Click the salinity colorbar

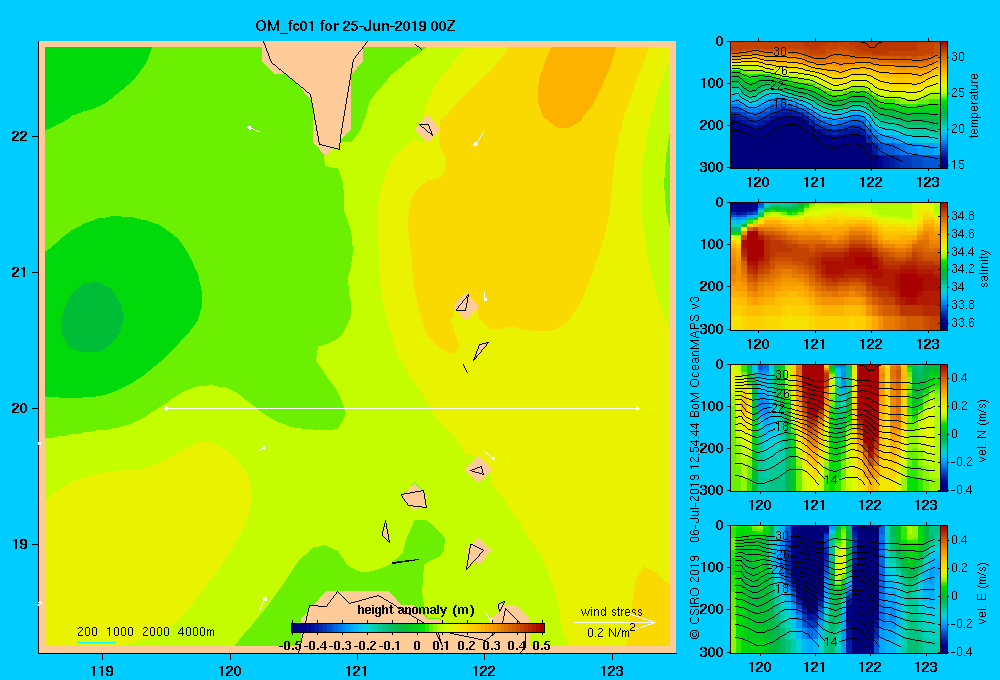(944, 266)
